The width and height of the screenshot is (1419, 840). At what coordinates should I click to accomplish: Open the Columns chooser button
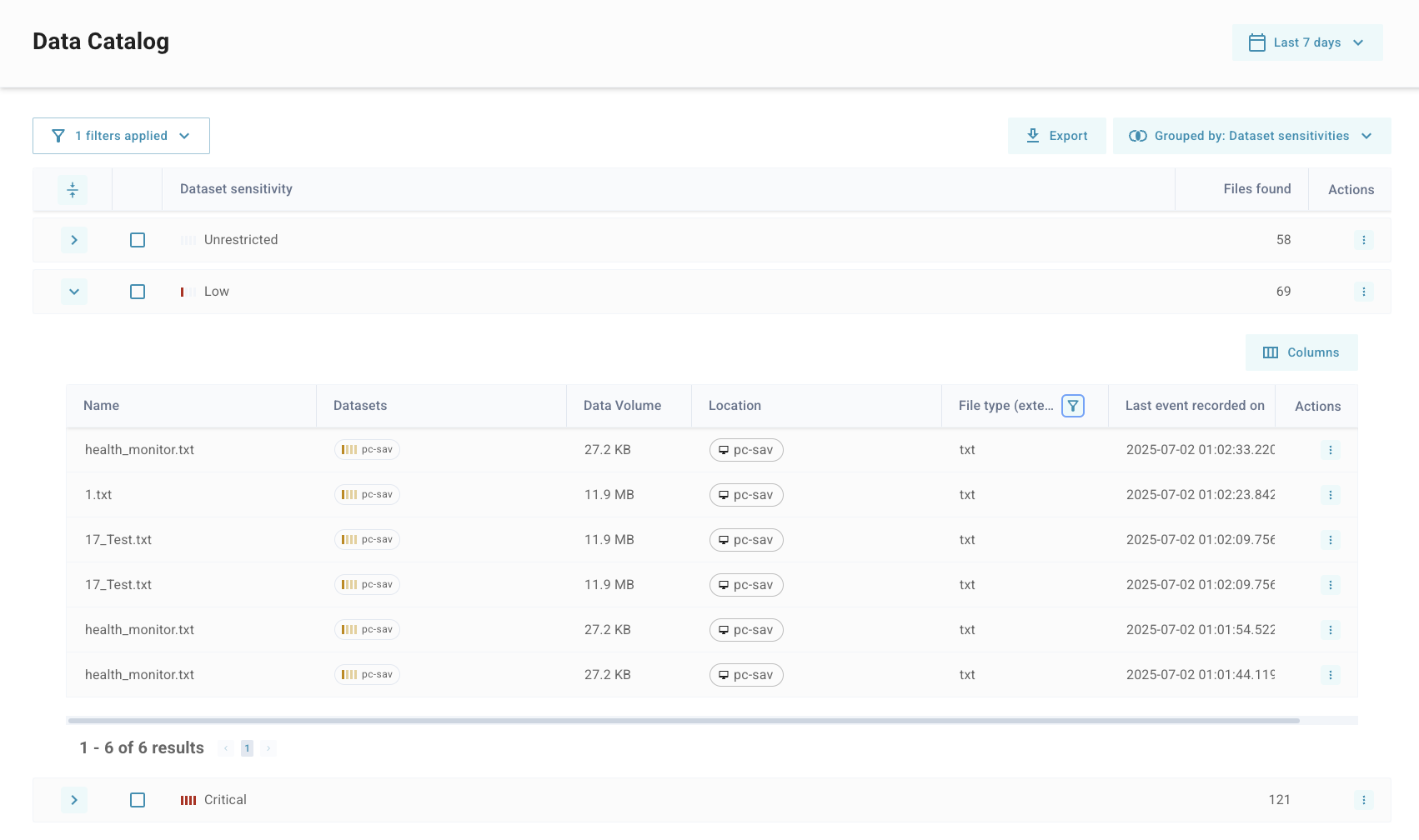pyautogui.click(x=1301, y=352)
